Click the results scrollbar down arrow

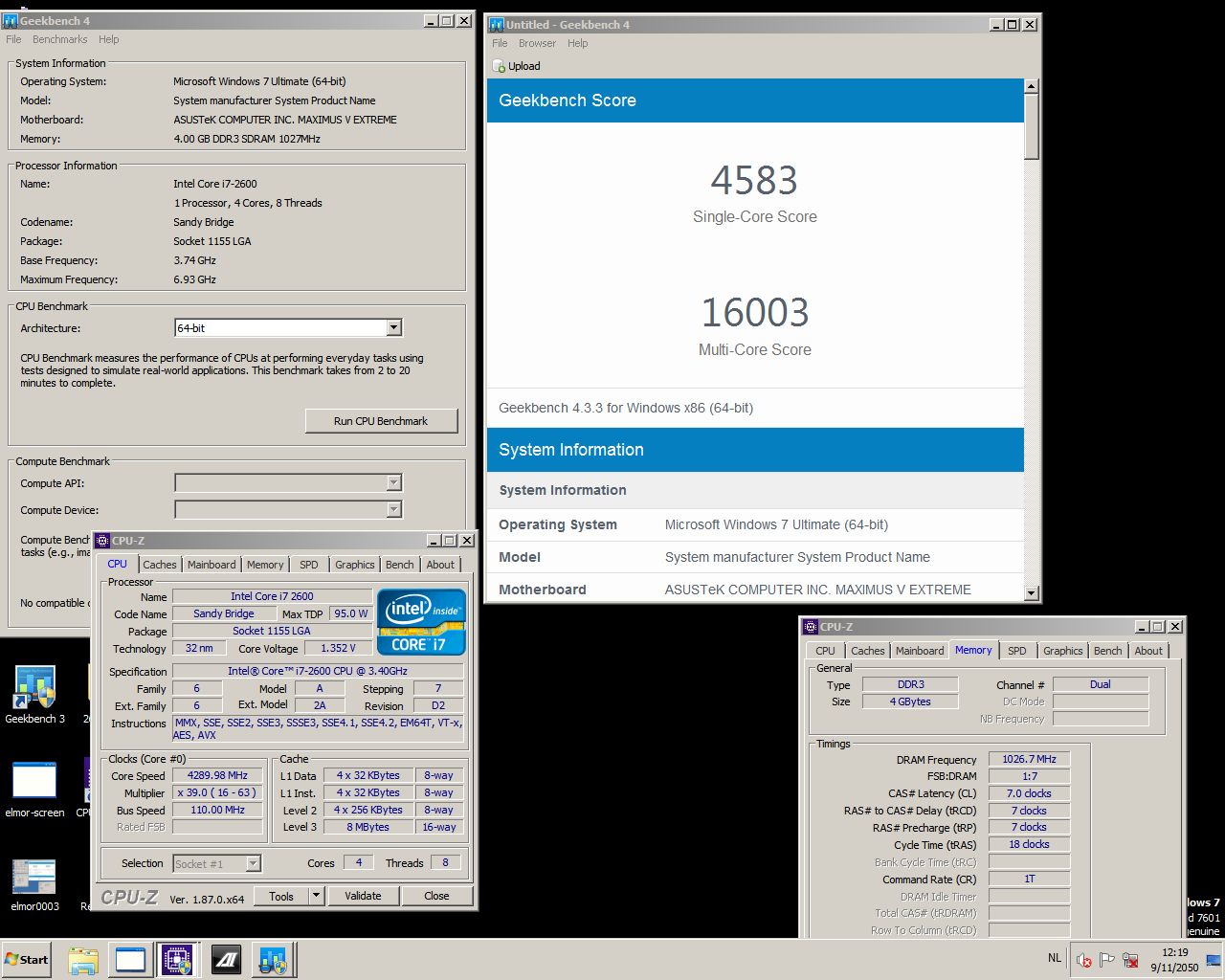(1031, 593)
